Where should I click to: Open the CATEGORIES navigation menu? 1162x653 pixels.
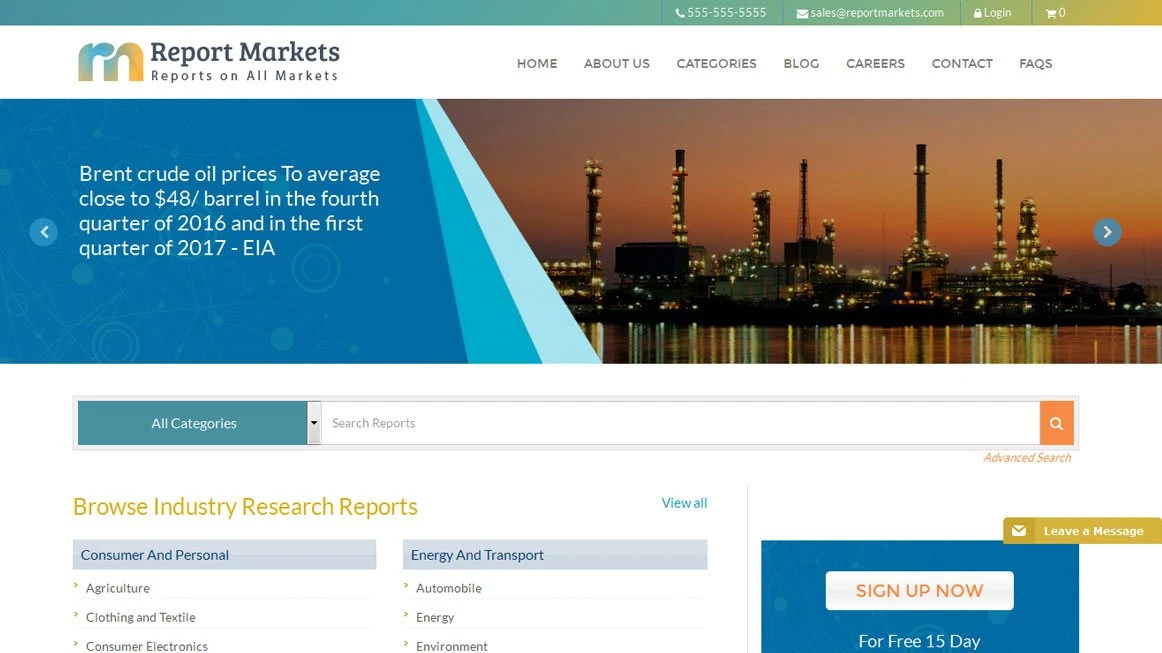click(x=716, y=63)
